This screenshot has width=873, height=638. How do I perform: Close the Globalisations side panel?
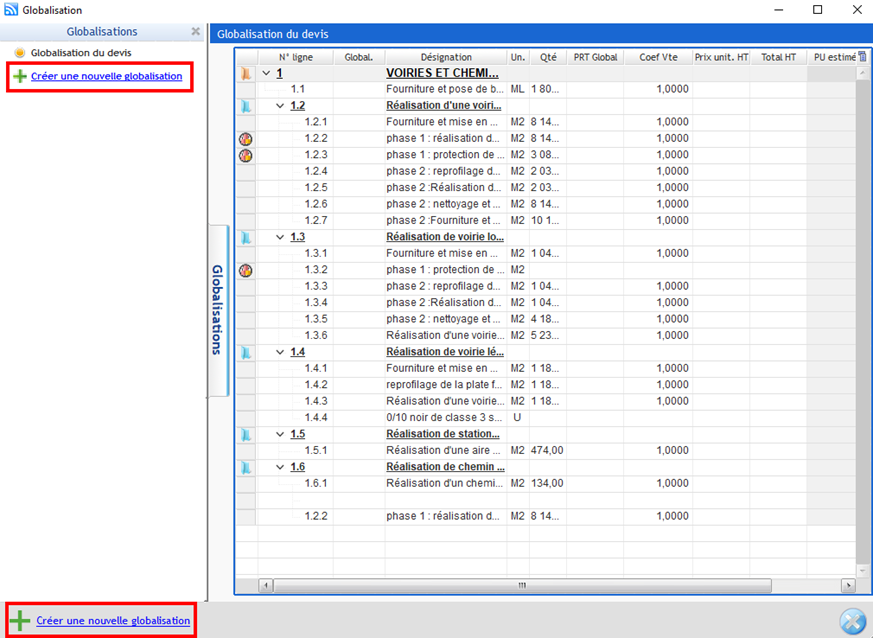[196, 32]
